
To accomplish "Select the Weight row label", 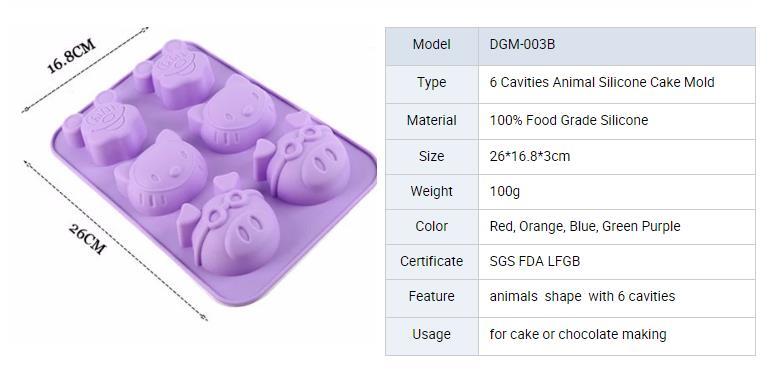I will click(x=431, y=191).
